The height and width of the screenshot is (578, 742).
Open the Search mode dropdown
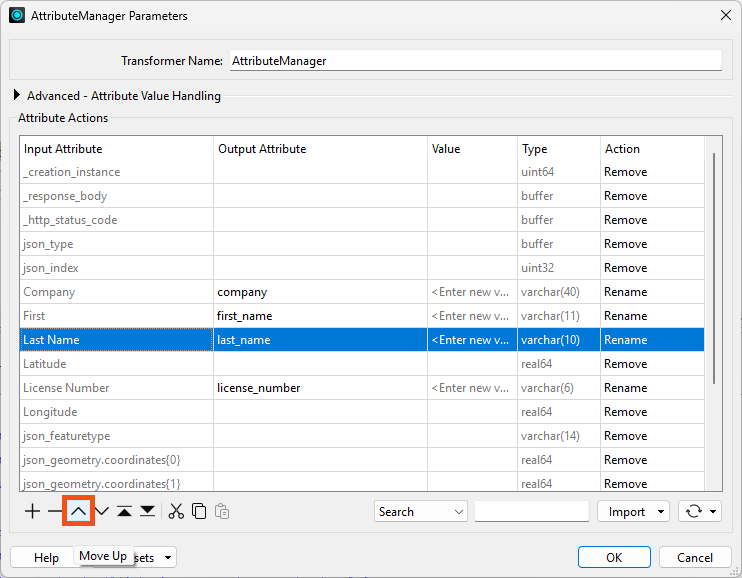[x=421, y=511]
